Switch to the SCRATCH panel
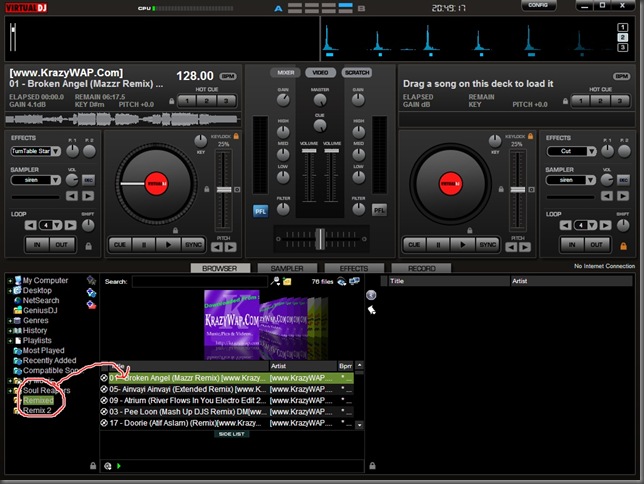The height and width of the screenshot is (484, 644). pos(357,73)
